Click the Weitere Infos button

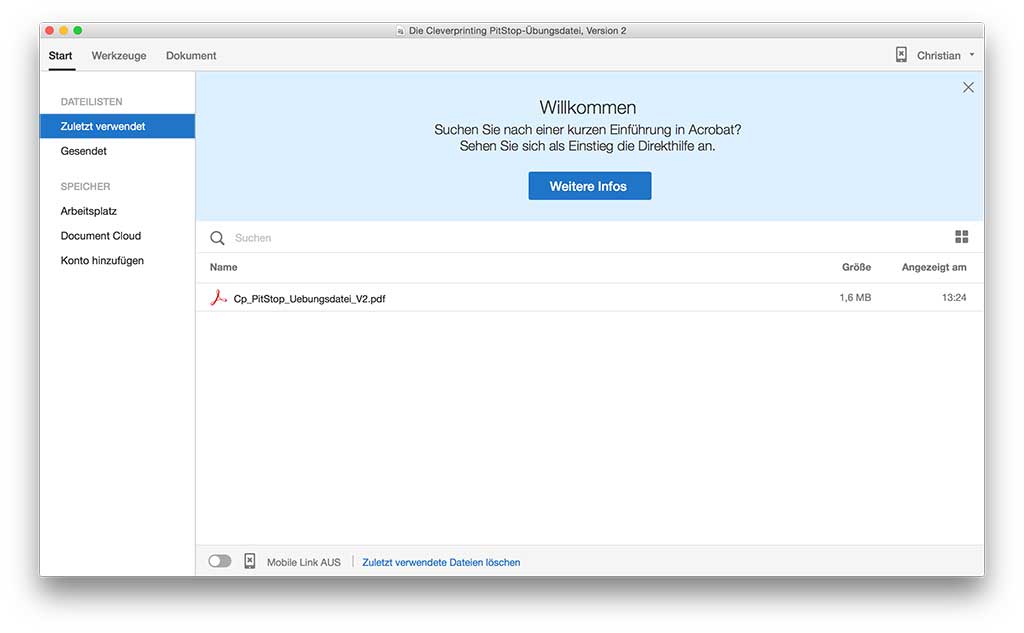(x=590, y=186)
